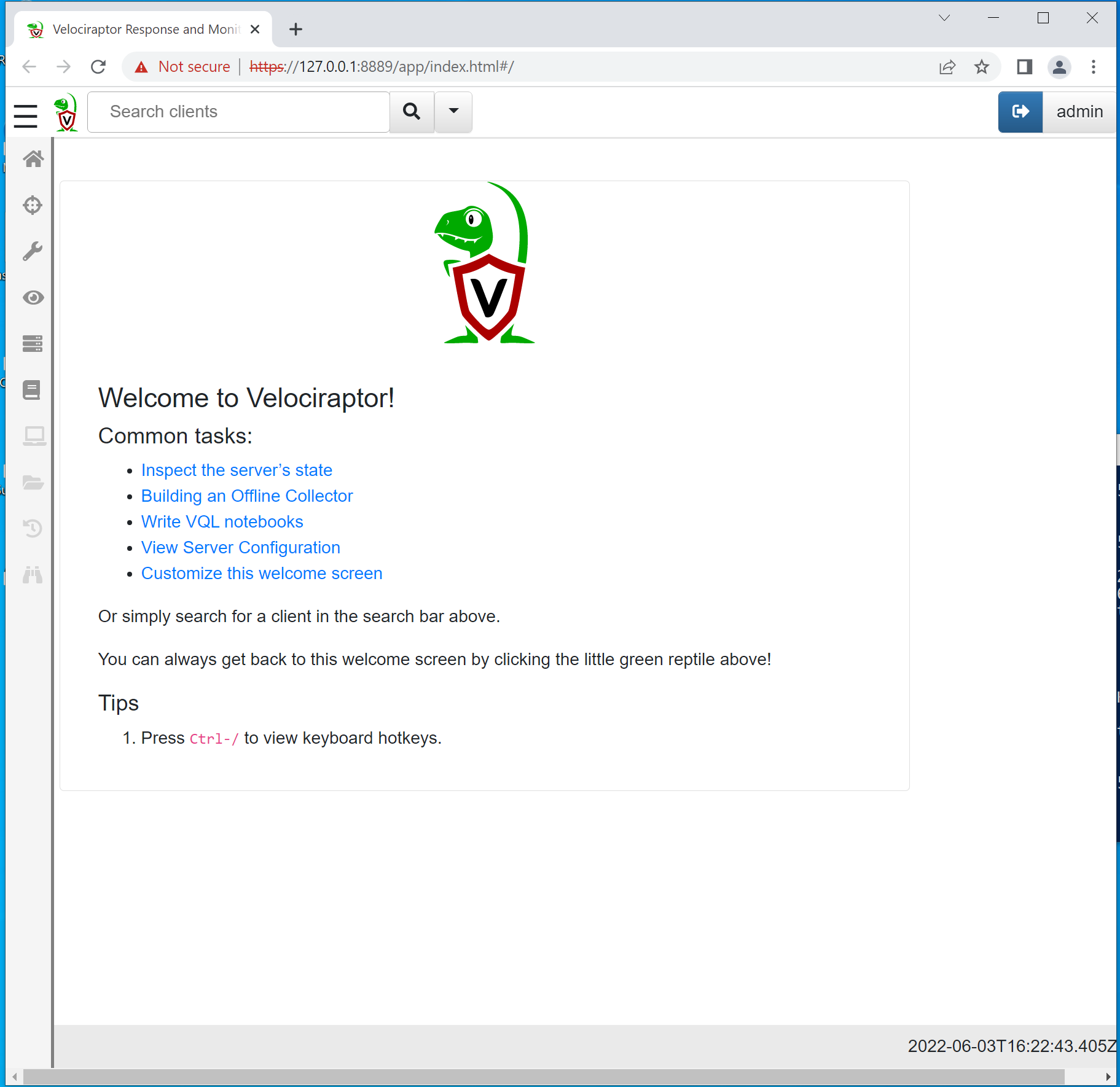The width and height of the screenshot is (1120, 1087).
Task: Click the Welcome to Velociraptor! heading
Action: (246, 398)
